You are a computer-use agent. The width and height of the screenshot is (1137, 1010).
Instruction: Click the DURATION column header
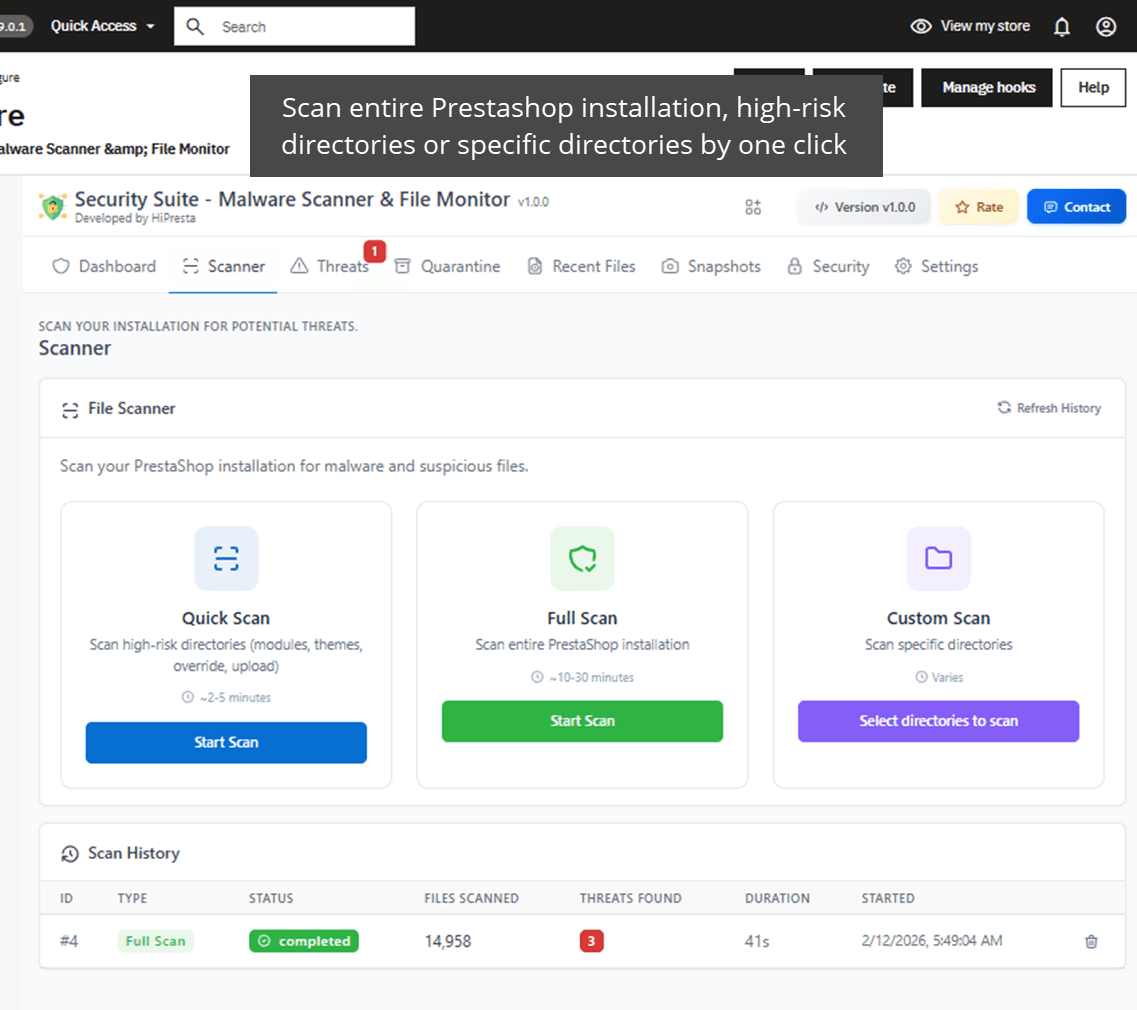[x=777, y=898]
